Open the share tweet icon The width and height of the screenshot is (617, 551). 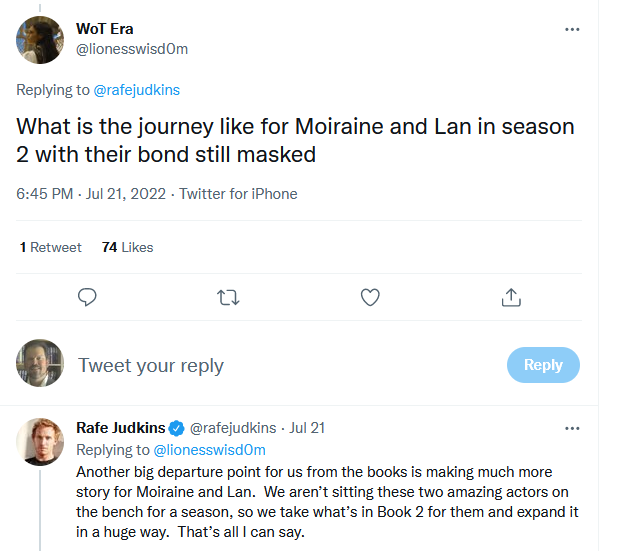coord(510,297)
